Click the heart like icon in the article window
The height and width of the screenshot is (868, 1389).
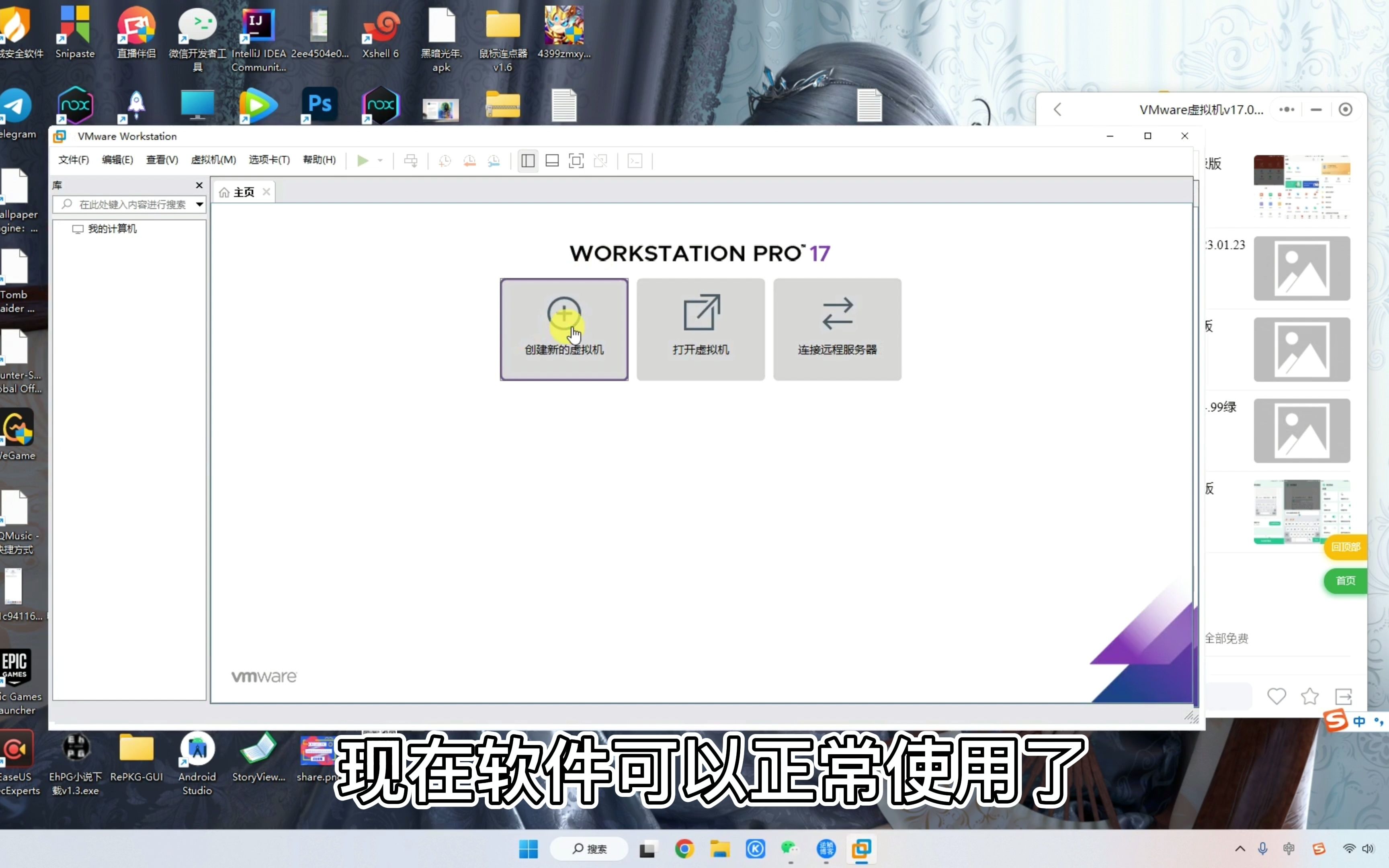click(x=1276, y=696)
